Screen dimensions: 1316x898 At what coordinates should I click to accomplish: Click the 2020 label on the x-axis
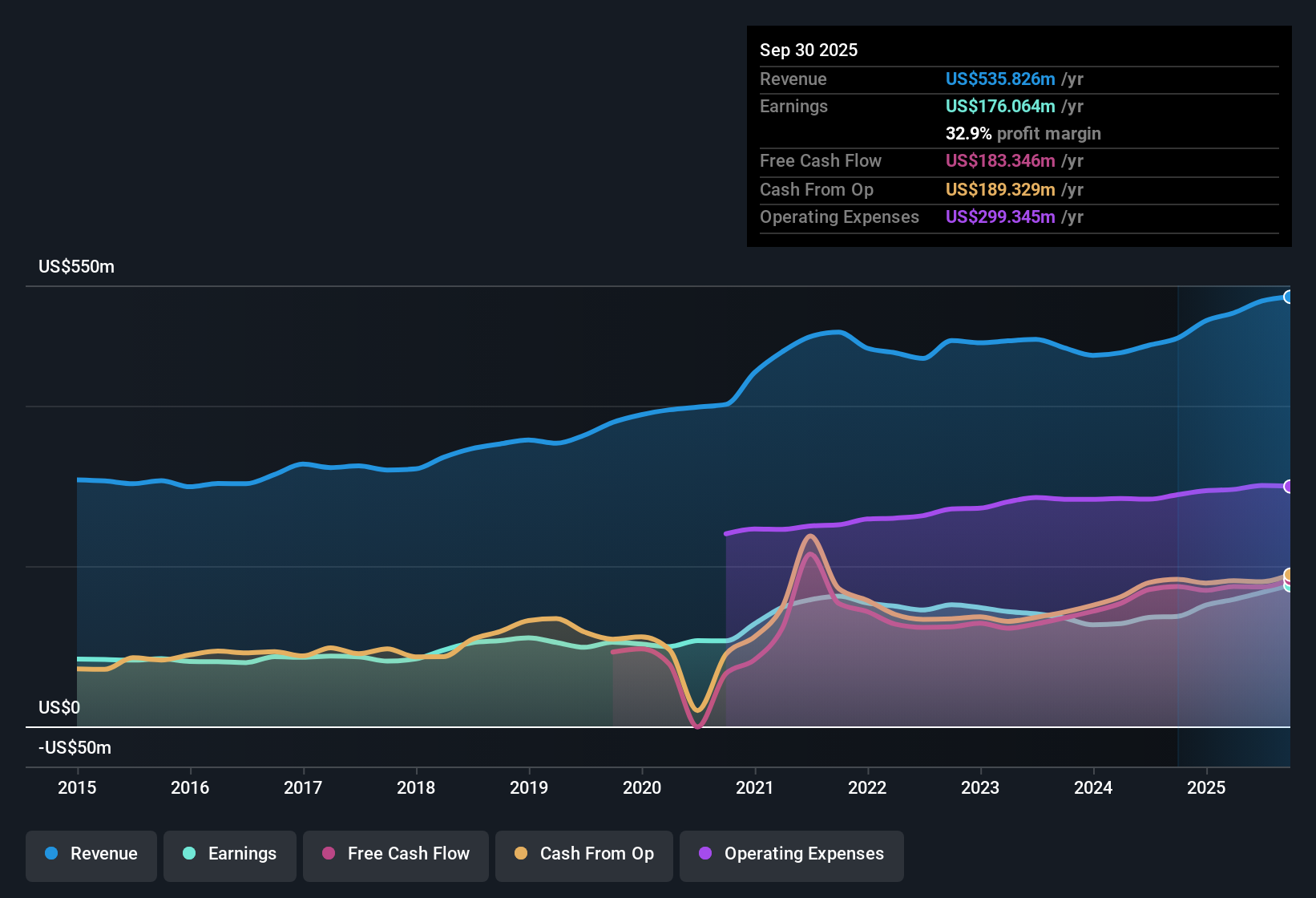tap(642, 788)
